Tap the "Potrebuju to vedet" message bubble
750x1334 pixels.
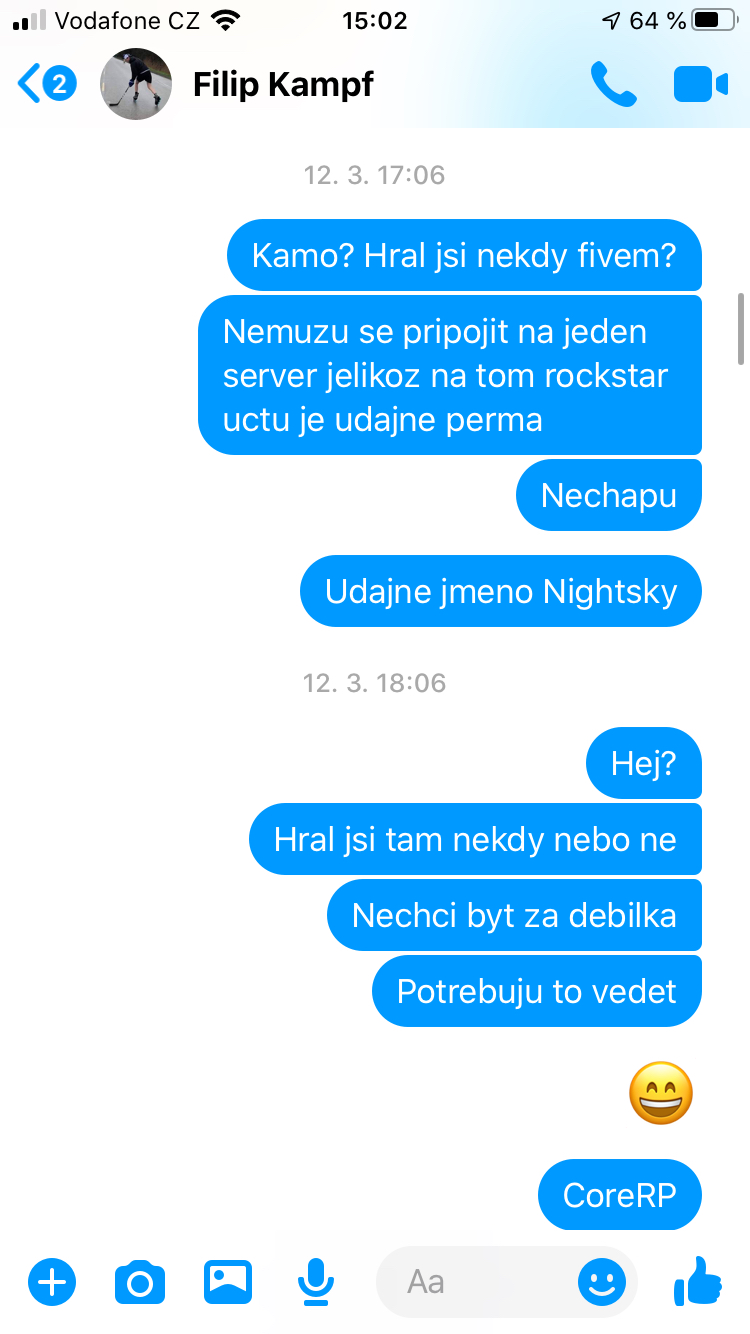[537, 991]
